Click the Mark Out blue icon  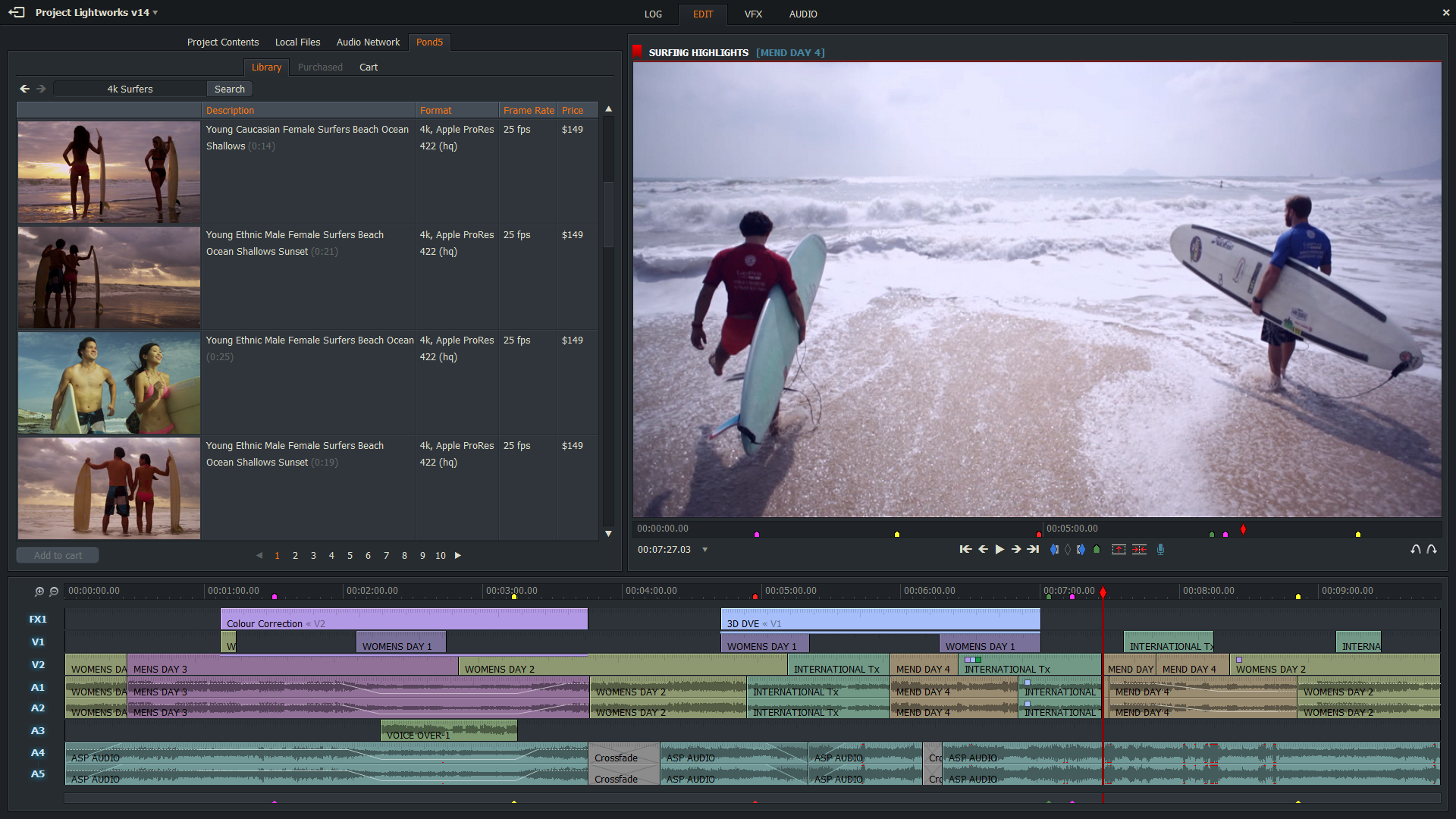[x=1081, y=550]
